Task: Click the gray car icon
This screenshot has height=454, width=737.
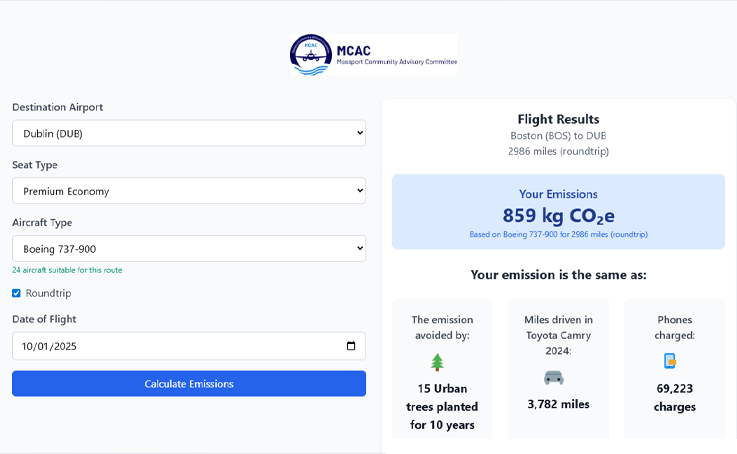Action: point(553,377)
